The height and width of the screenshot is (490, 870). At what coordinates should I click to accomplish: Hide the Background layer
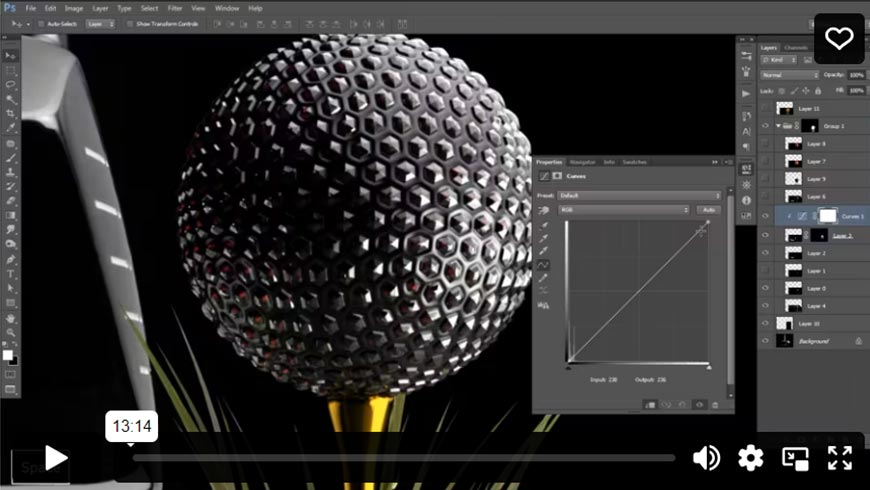[x=765, y=341]
